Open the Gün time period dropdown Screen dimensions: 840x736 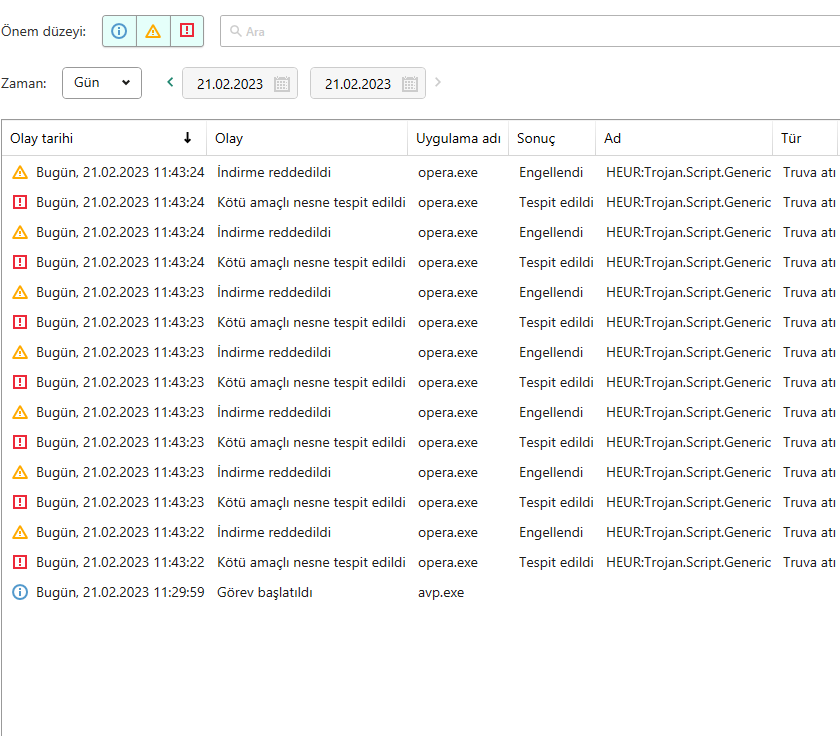[102, 83]
